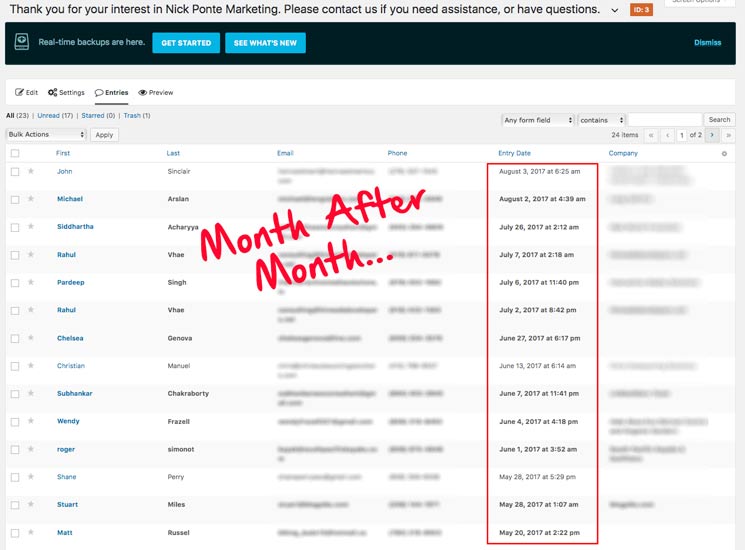Check the Wendy Frazell row checkbox
The height and width of the screenshot is (550, 745).
coord(15,422)
